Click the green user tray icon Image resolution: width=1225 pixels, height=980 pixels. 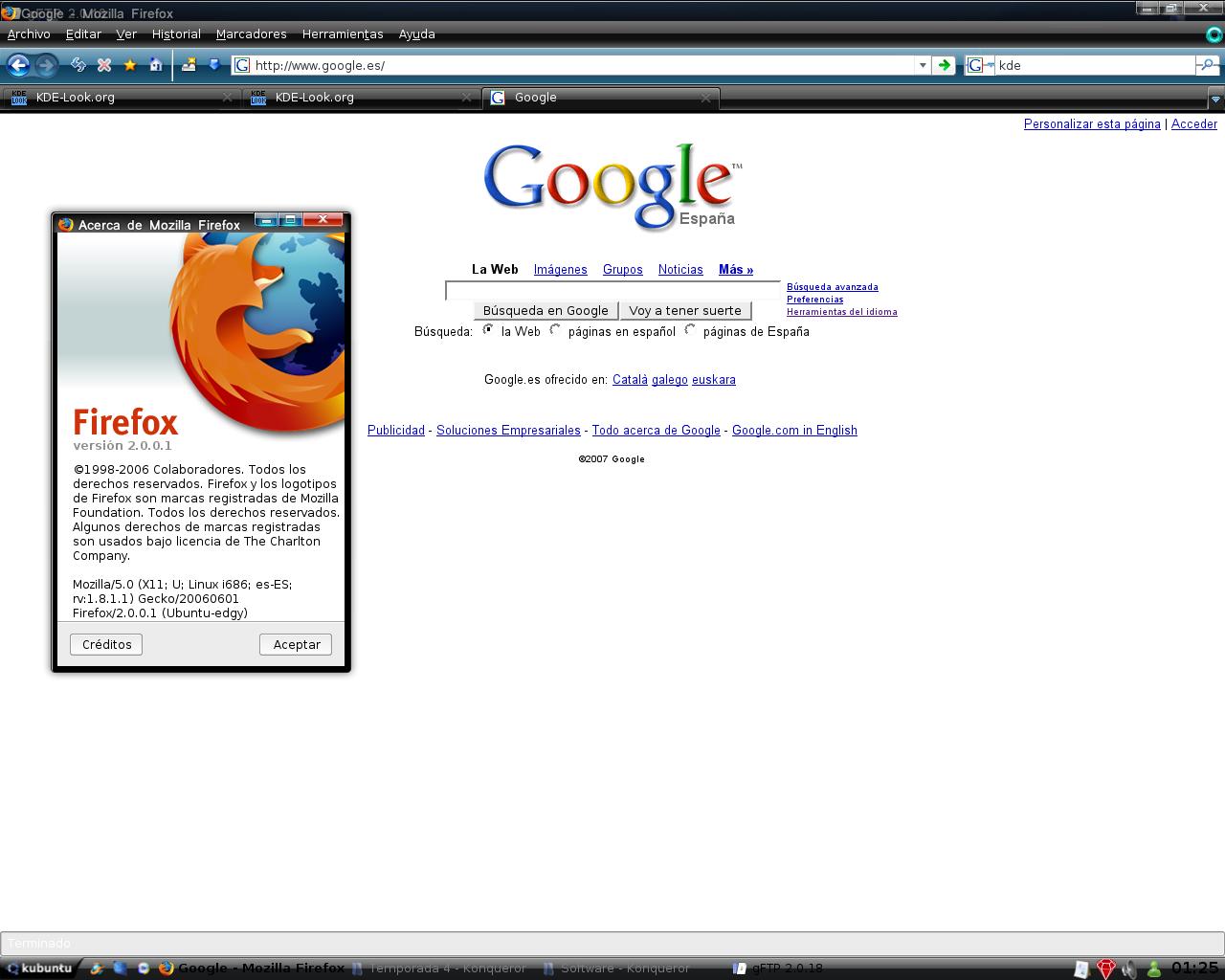tap(1154, 969)
